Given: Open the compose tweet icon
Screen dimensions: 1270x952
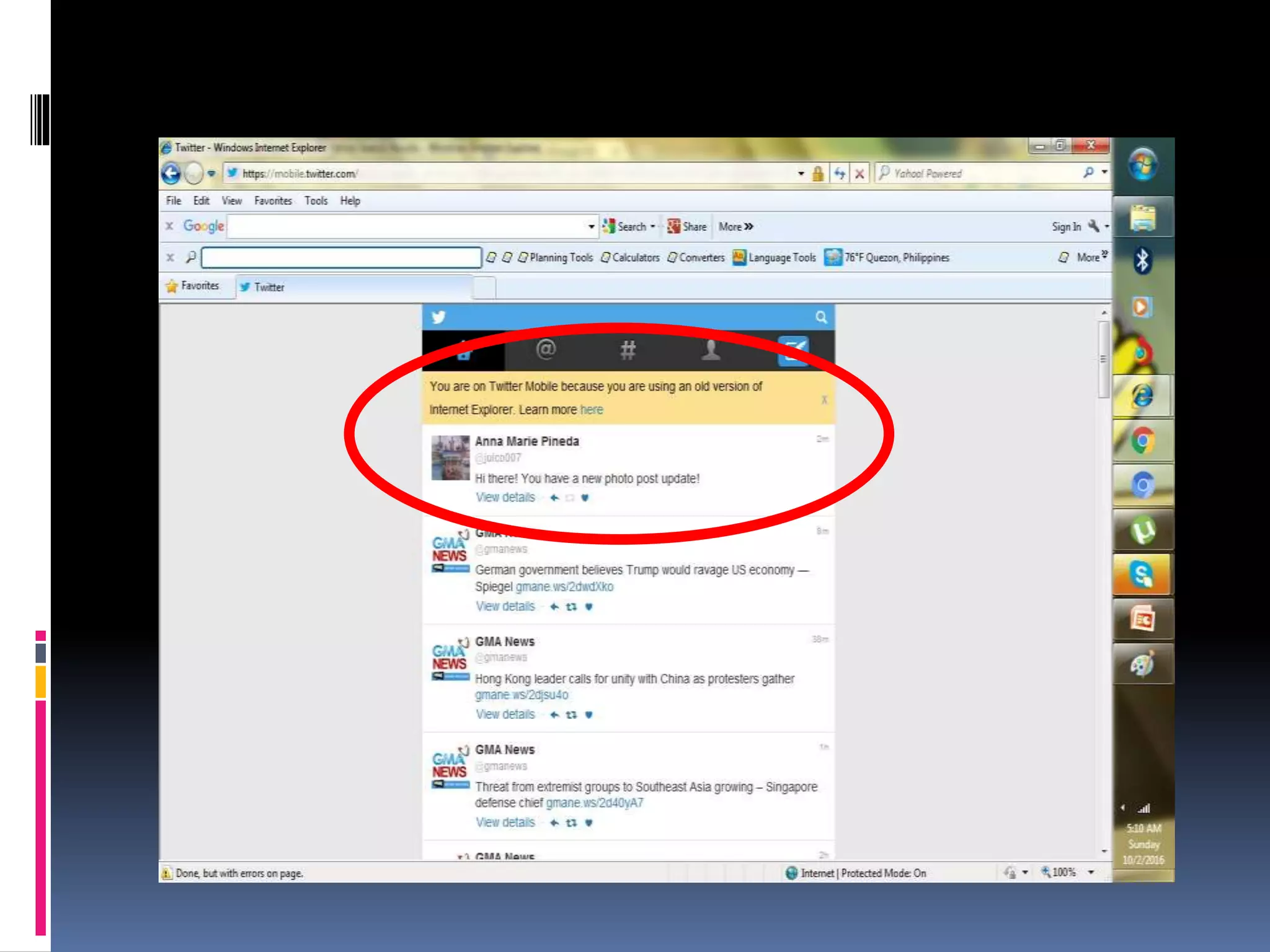Looking at the screenshot, I should 793,351.
